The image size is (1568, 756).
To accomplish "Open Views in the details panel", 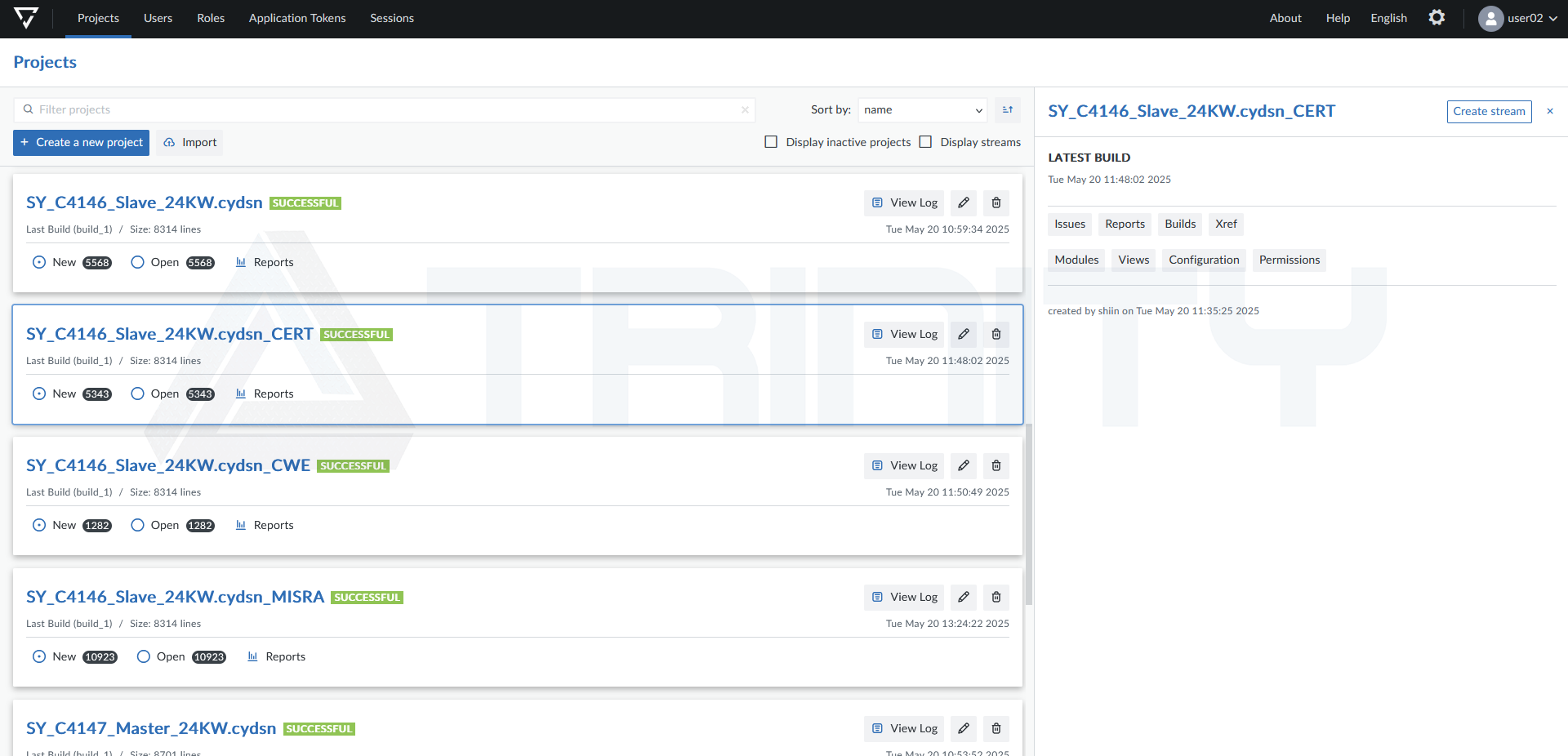I will click(1134, 260).
